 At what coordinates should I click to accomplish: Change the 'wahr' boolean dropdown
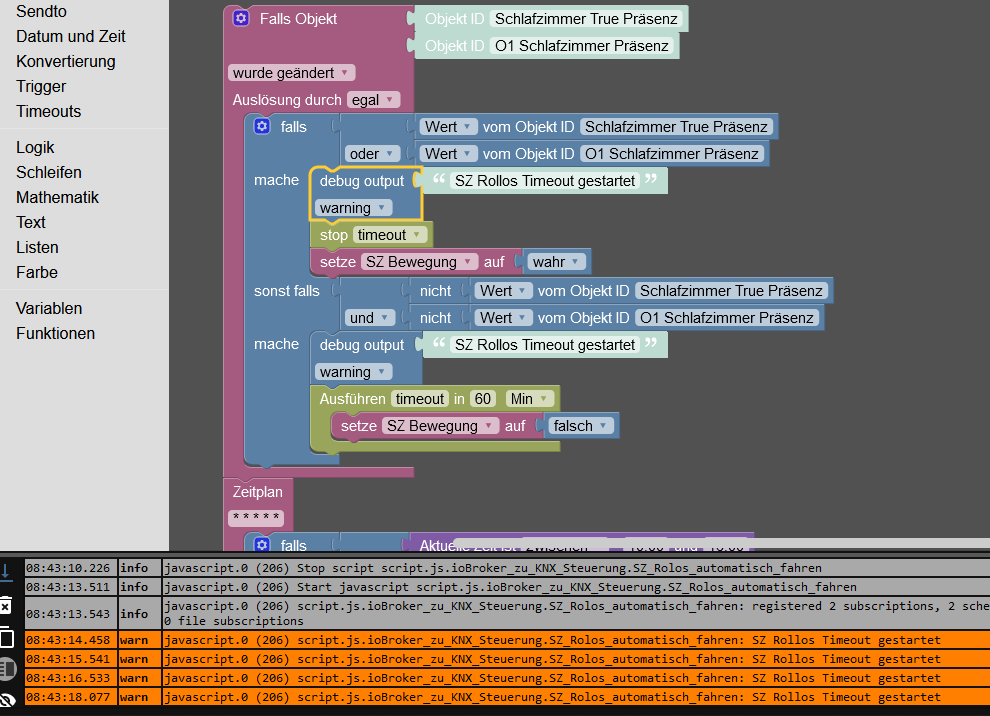click(556, 261)
